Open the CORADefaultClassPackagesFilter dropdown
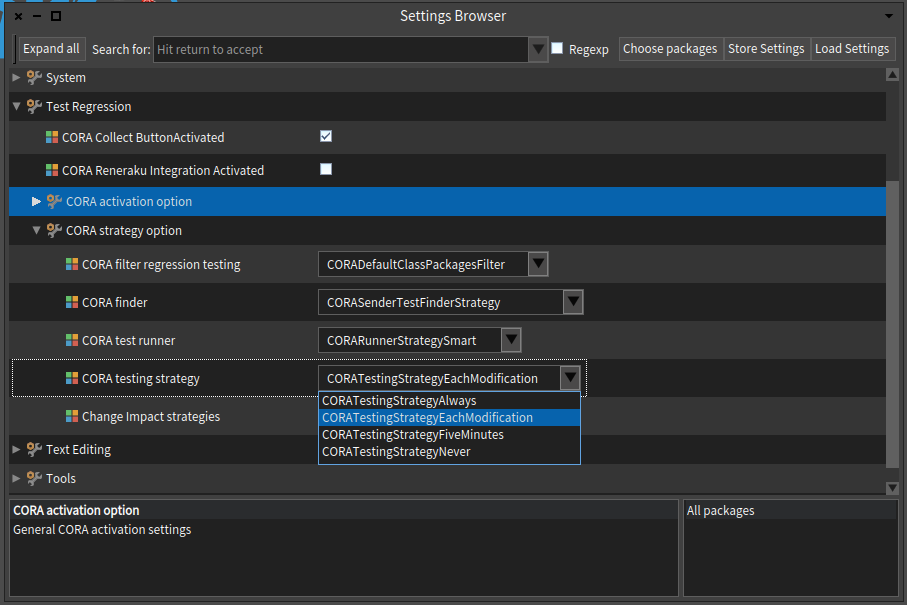The image size is (907, 605). 538,264
